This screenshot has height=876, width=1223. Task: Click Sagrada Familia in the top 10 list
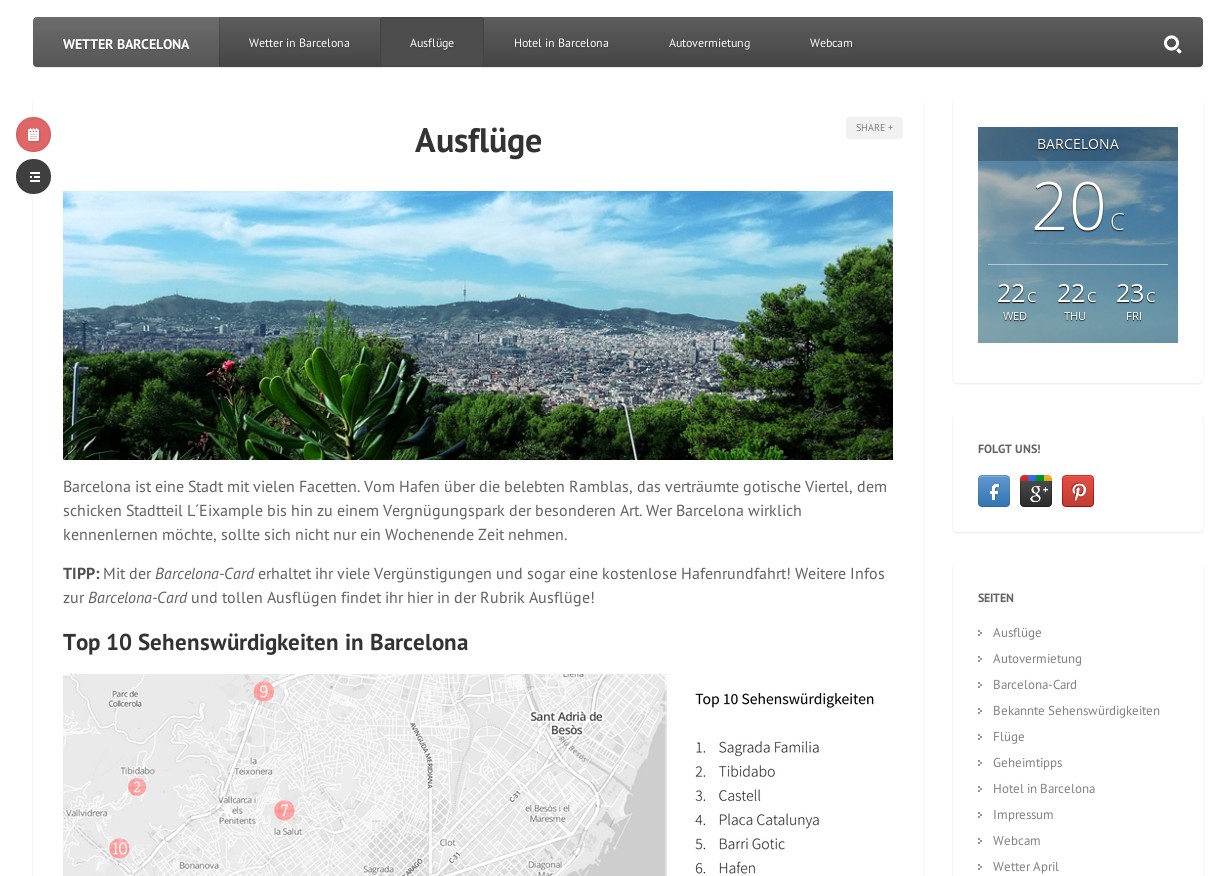768,748
